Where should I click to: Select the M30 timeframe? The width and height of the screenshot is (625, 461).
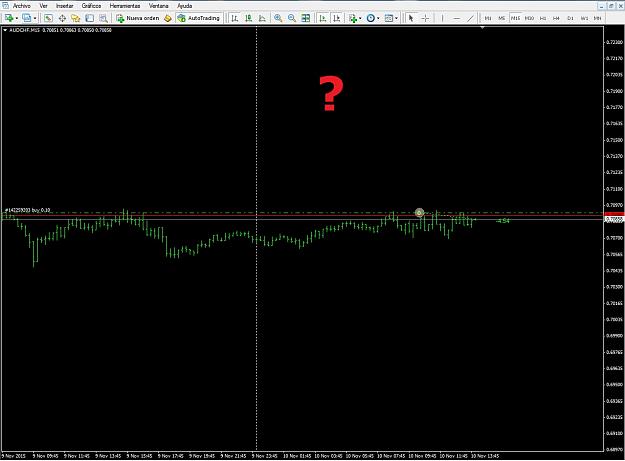click(529, 18)
